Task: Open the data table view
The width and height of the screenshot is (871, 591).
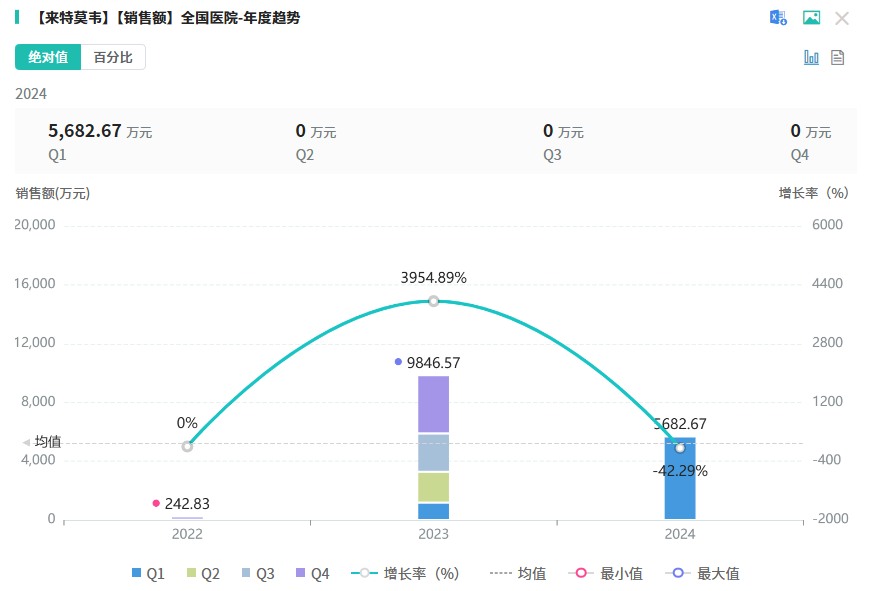Action: point(838,58)
